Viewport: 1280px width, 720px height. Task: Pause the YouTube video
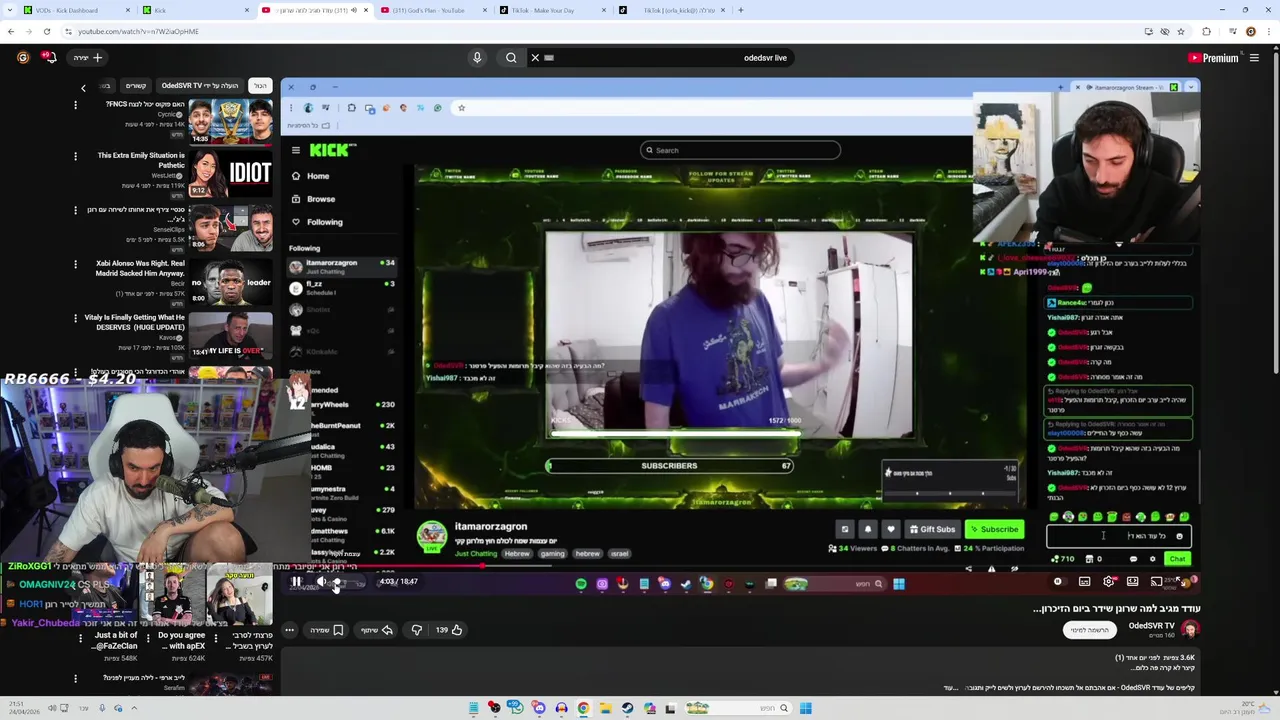[296, 582]
